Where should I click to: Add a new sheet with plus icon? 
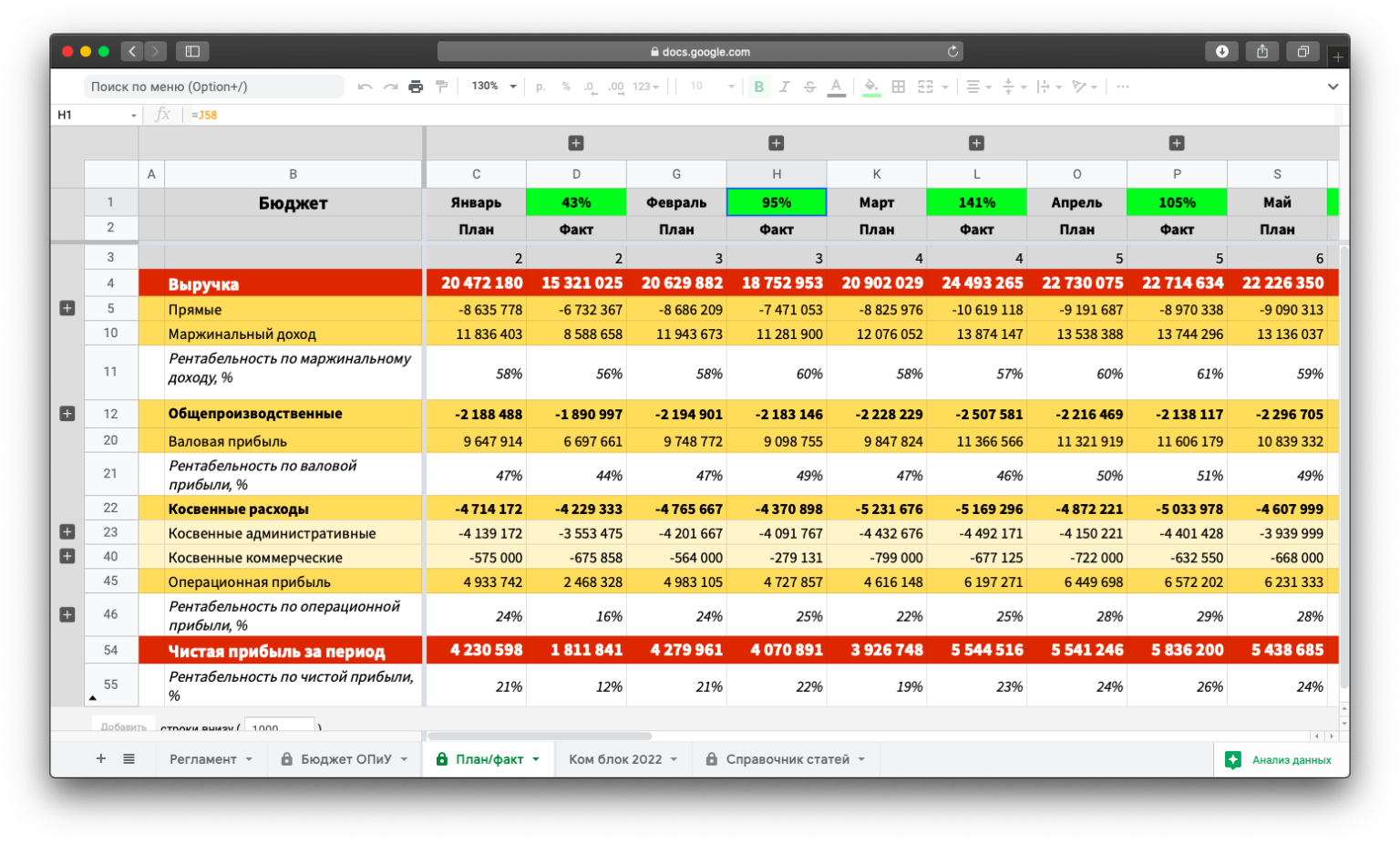(x=101, y=758)
